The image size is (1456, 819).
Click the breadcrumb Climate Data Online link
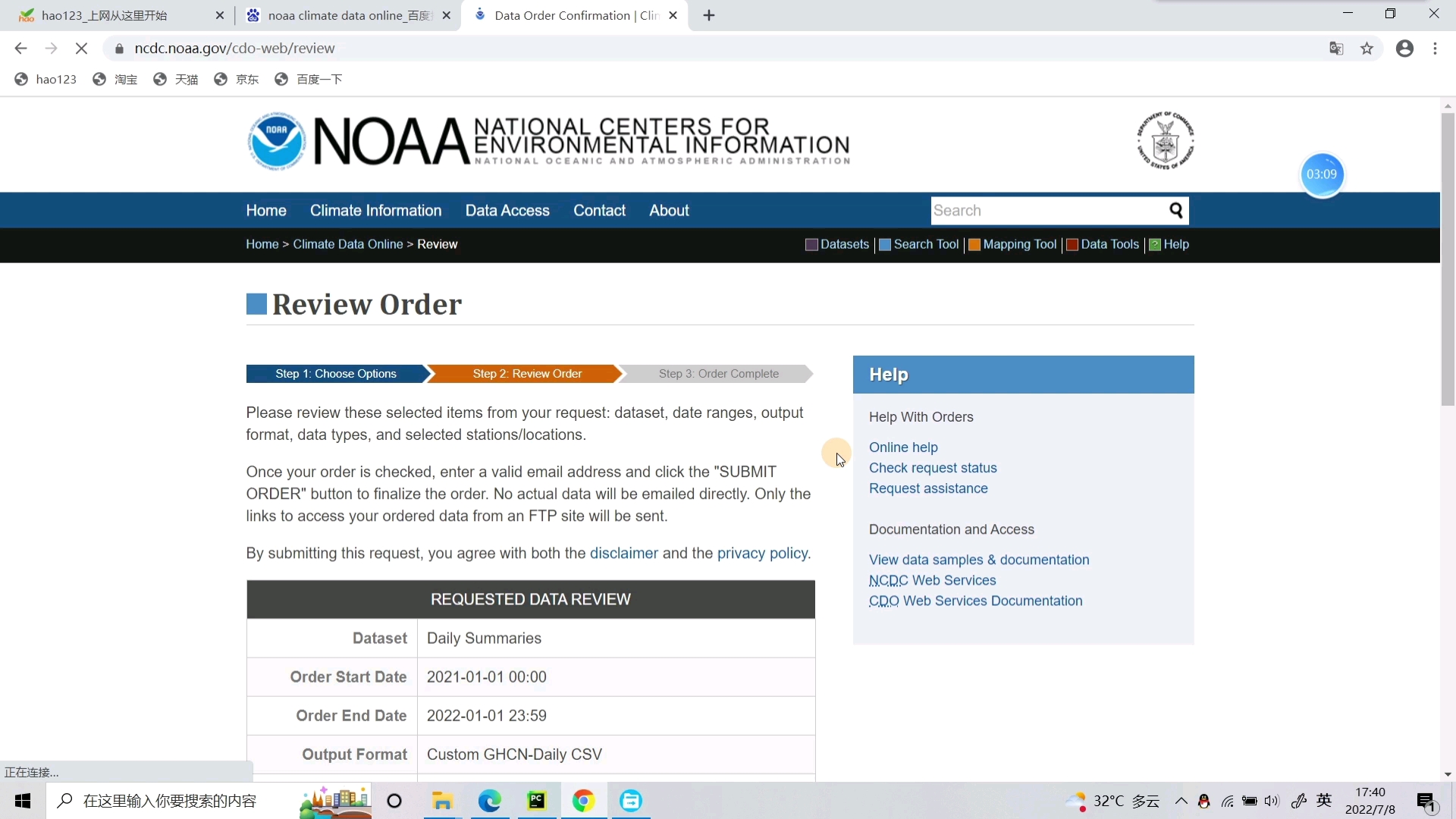[349, 245]
